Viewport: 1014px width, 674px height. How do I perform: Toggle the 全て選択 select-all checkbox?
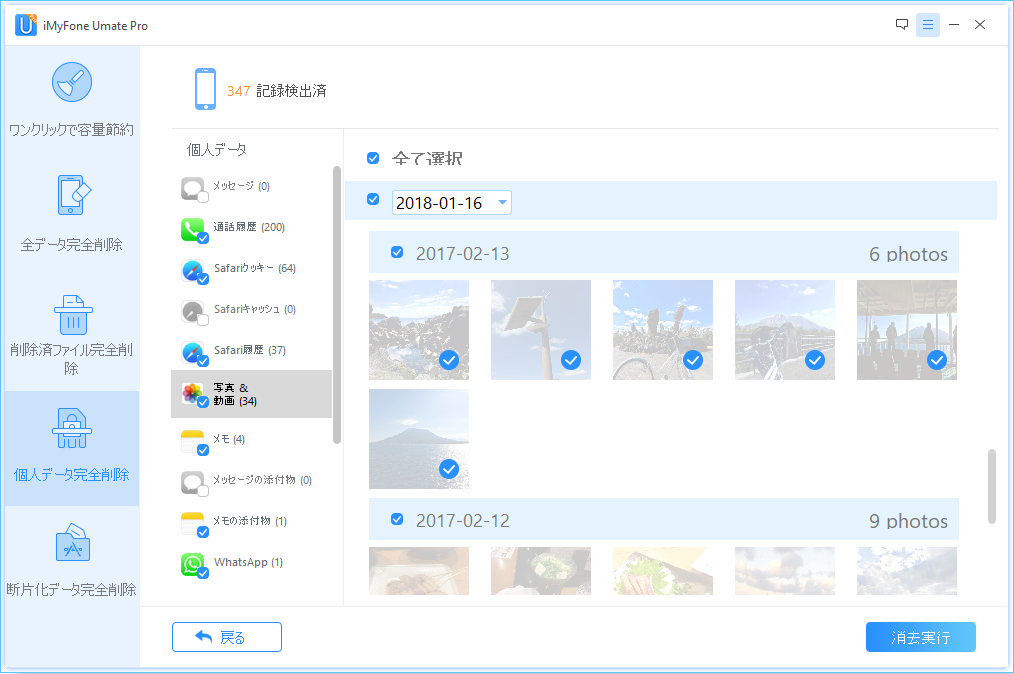[x=373, y=158]
